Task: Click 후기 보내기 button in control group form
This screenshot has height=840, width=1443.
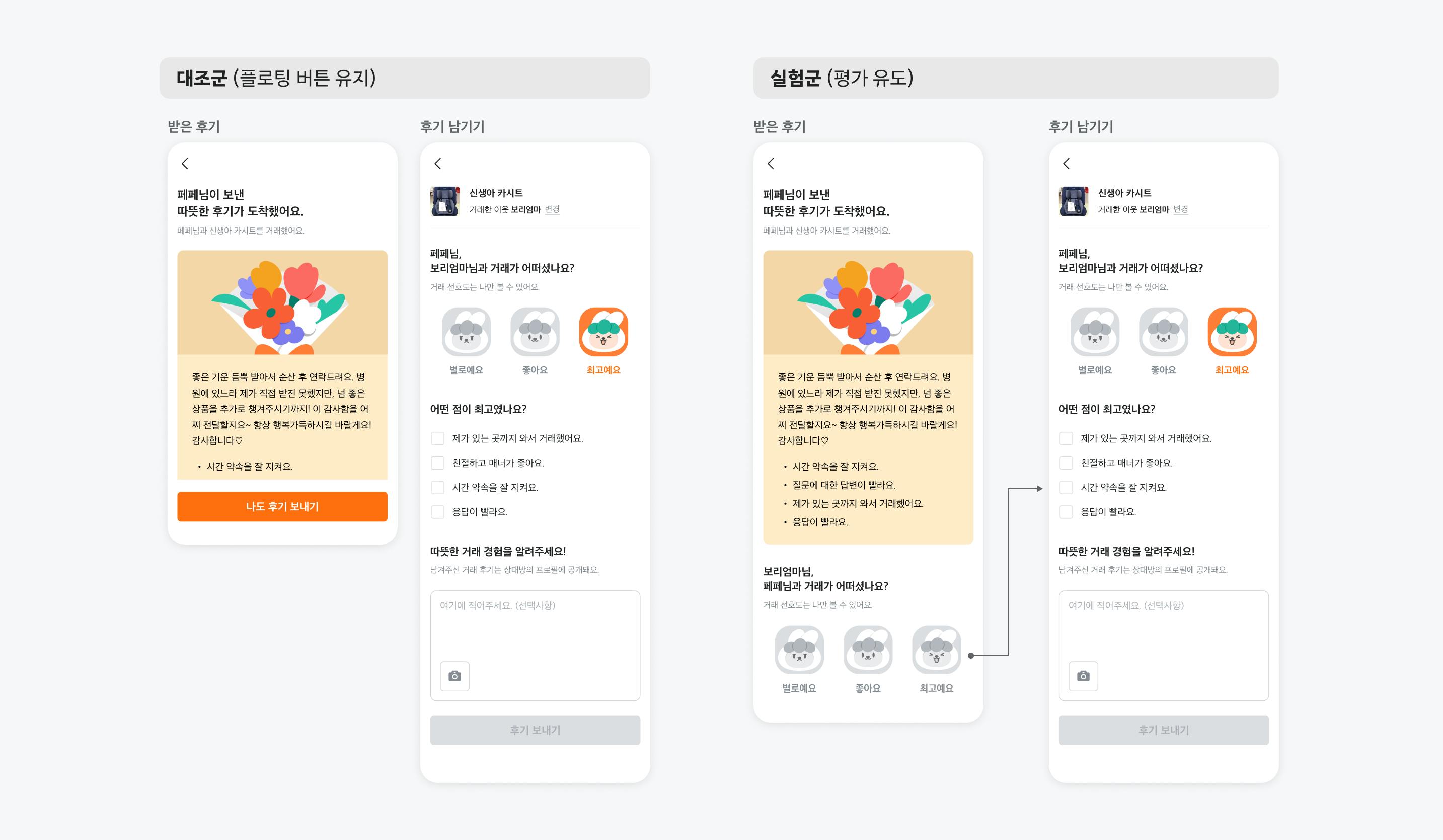Action: coord(536,730)
